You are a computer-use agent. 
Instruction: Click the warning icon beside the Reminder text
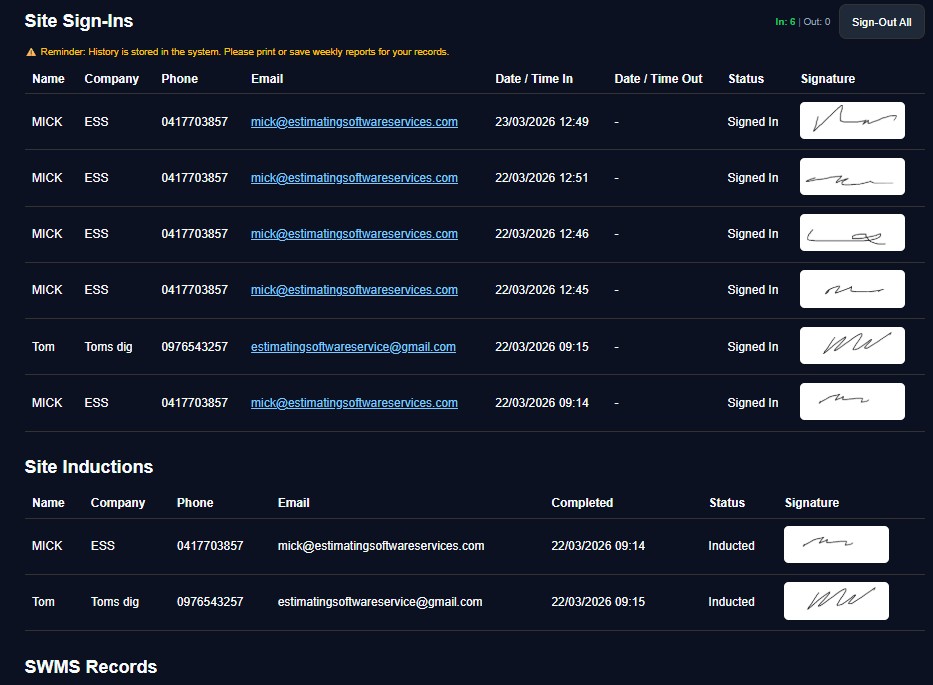tap(31, 52)
